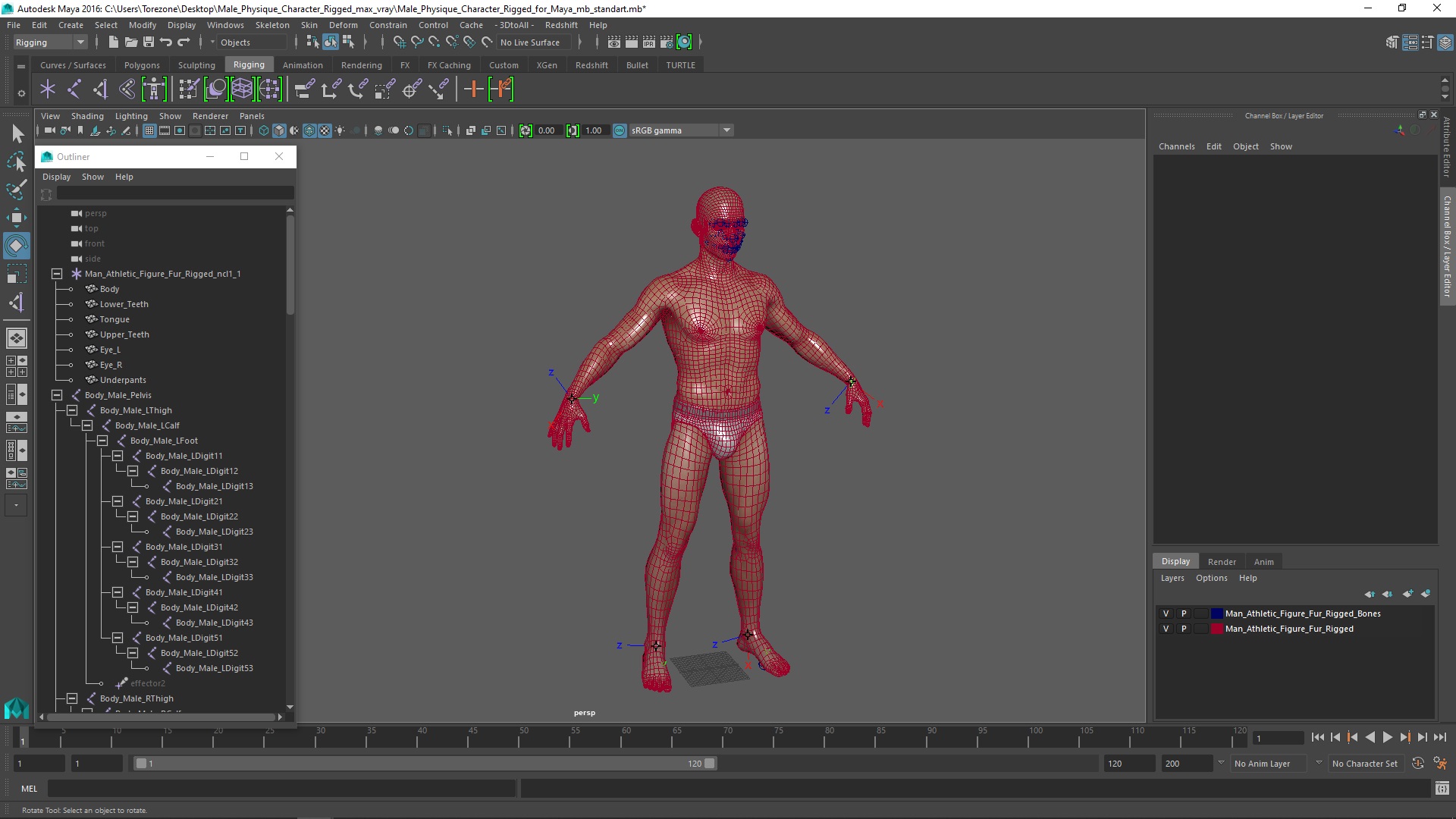The width and height of the screenshot is (1456, 819).
Task: Click the Redo arrow icon
Action: pyautogui.click(x=184, y=42)
